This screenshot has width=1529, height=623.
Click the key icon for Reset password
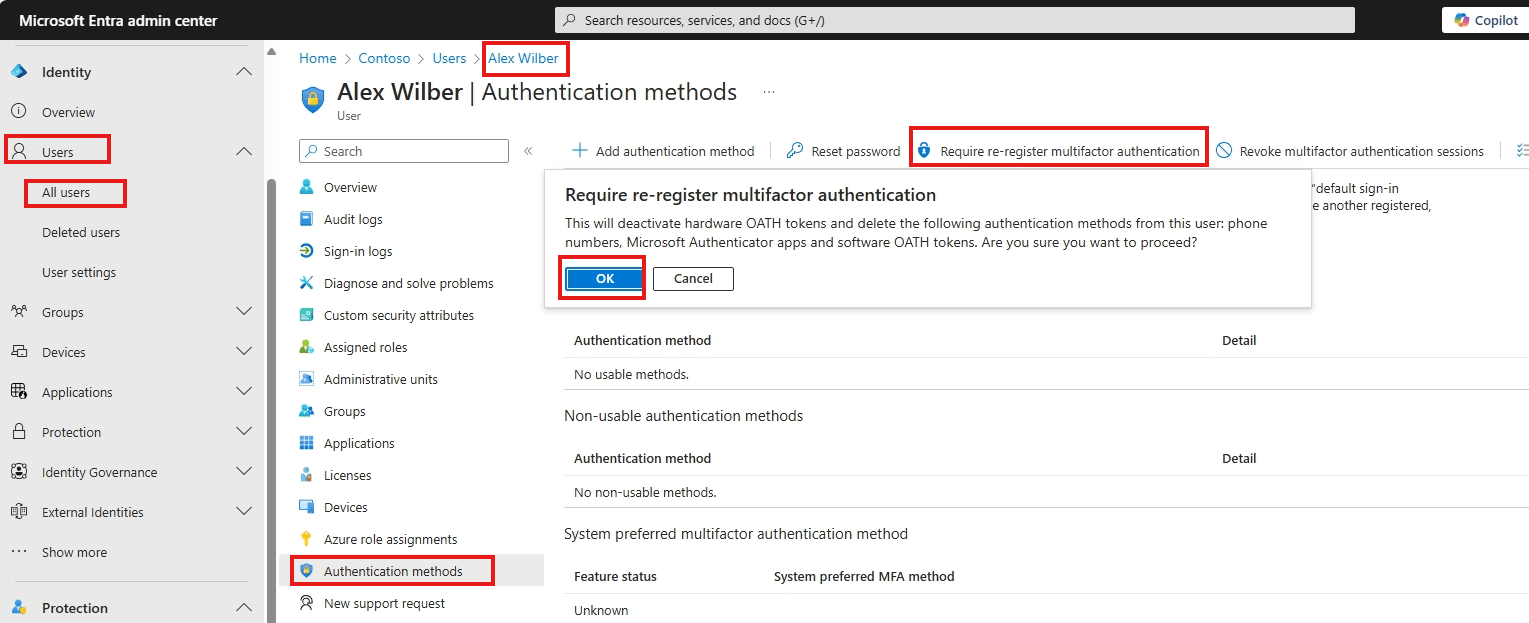(795, 151)
